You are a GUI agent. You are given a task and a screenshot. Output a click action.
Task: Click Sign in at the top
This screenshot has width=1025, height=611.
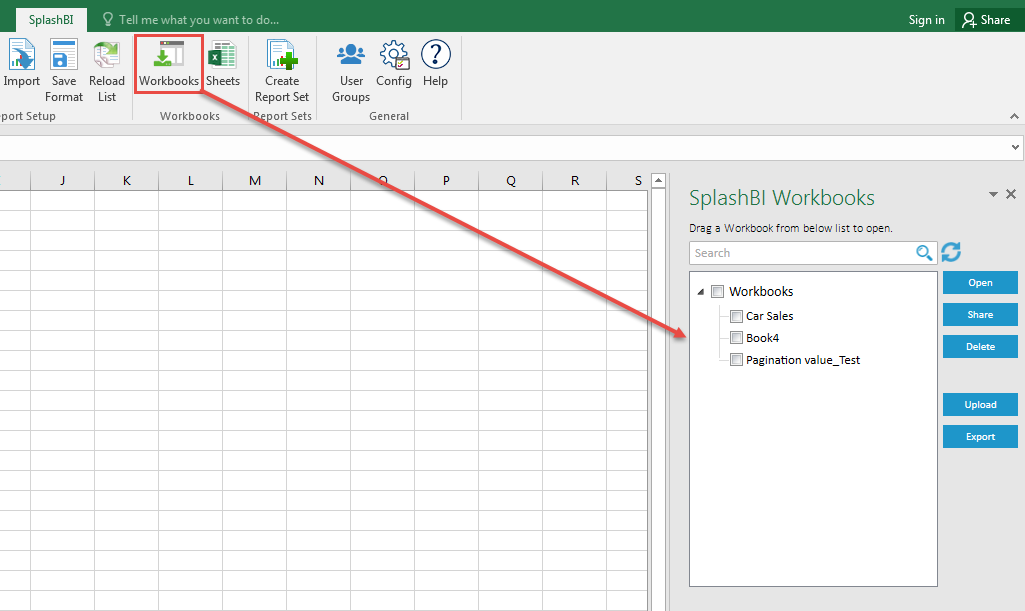pyautogui.click(x=926, y=20)
